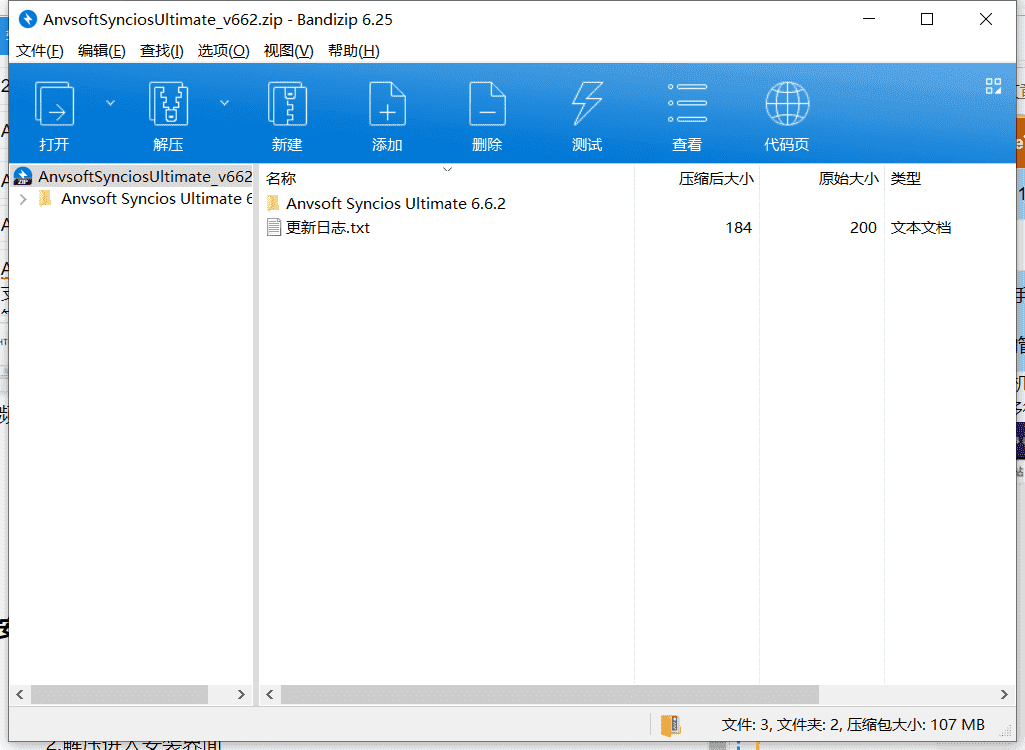The height and width of the screenshot is (750, 1025).
Task: Click the 新建 (New) archive icon
Action: pyautogui.click(x=288, y=103)
